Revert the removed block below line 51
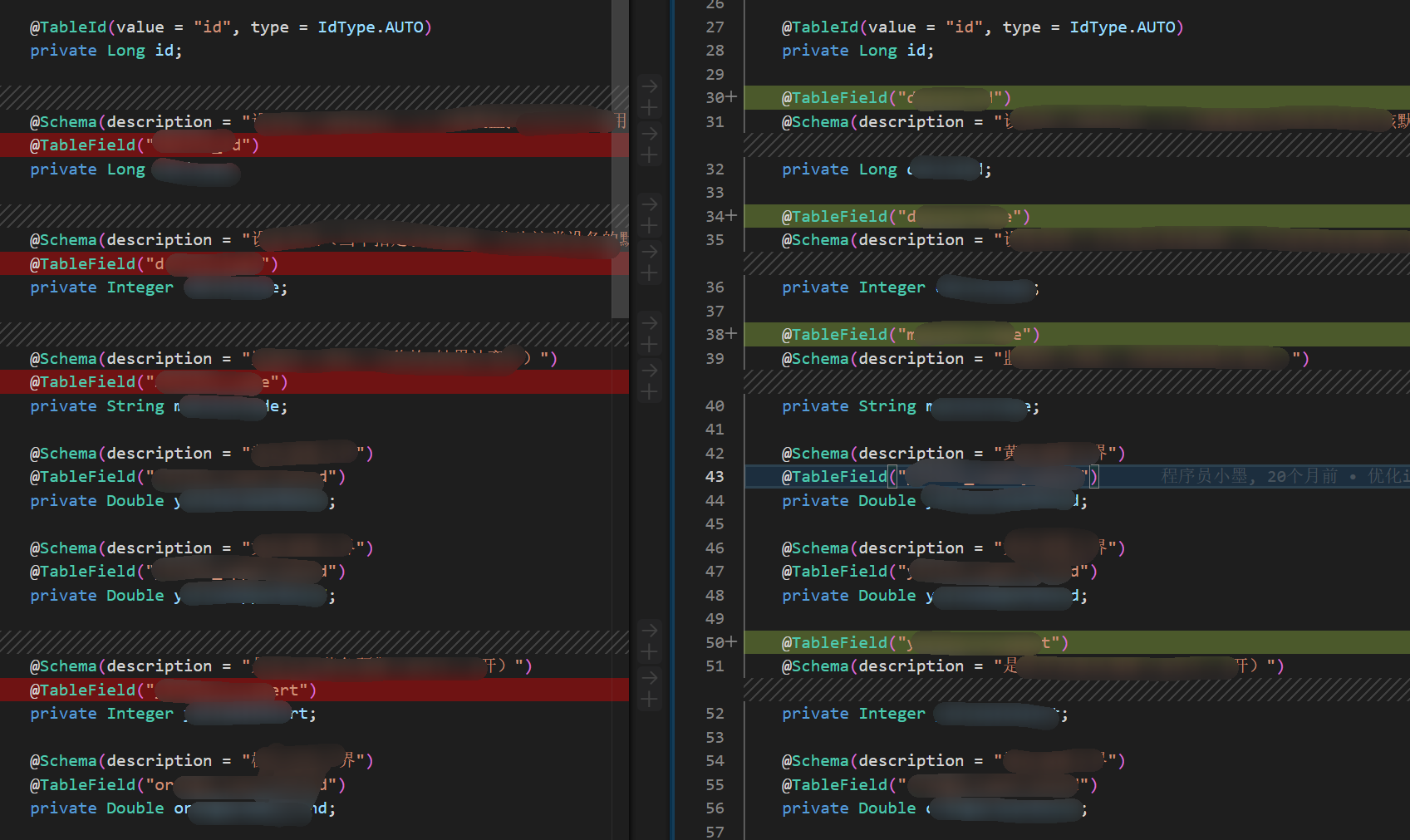Screen dimensions: 1410x840 [x=650, y=678]
